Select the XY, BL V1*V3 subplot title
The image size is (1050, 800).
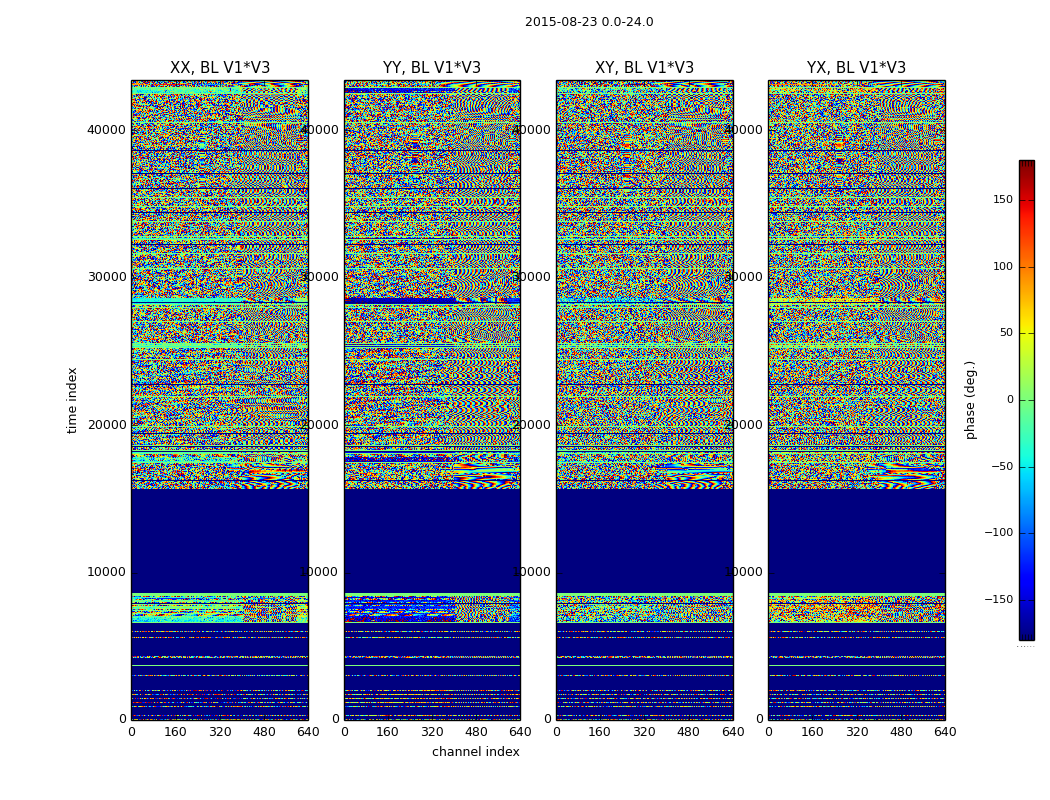pyautogui.click(x=644, y=68)
